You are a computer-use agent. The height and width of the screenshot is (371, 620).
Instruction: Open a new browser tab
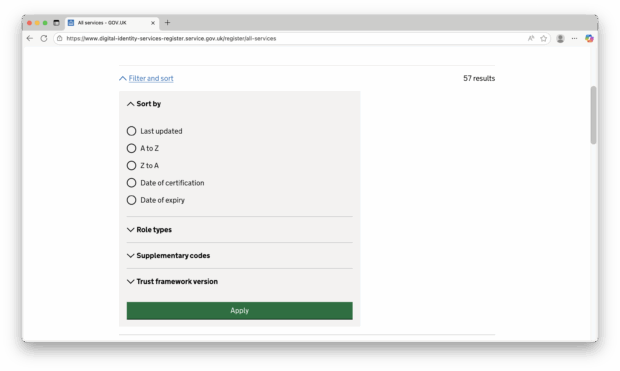tap(167, 23)
